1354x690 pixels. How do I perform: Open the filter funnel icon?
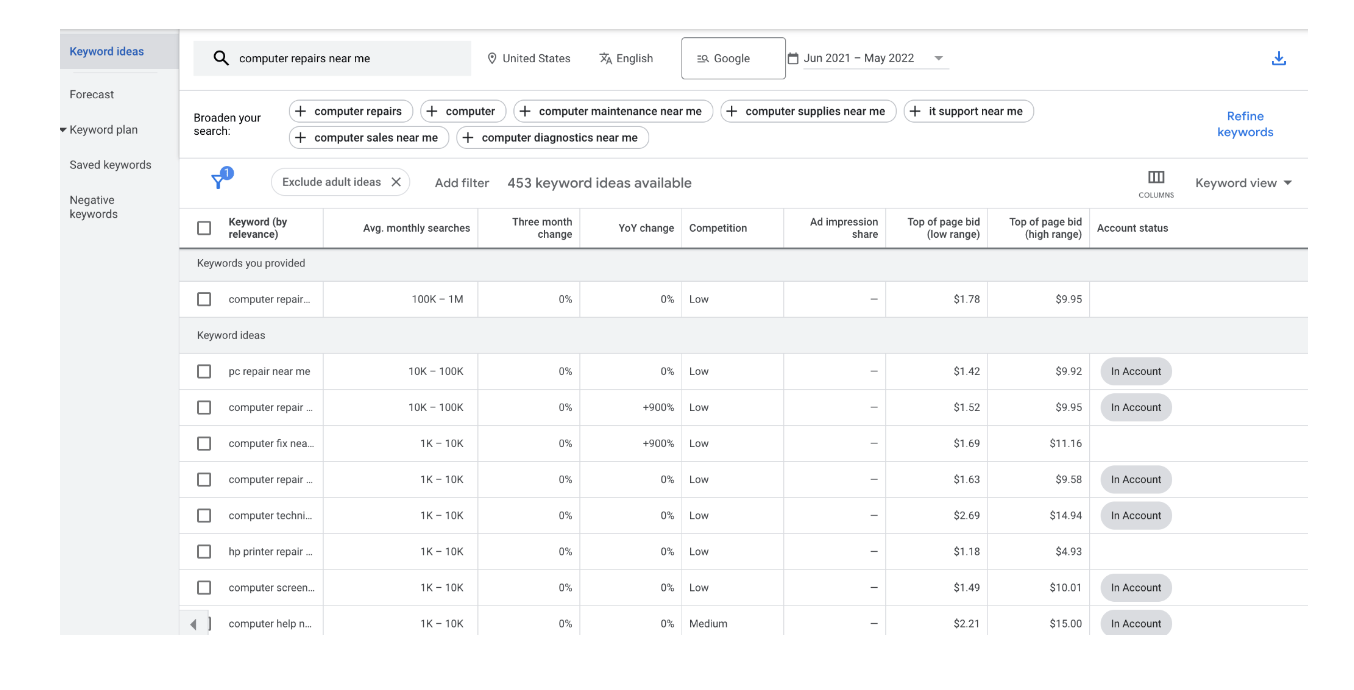coord(219,181)
